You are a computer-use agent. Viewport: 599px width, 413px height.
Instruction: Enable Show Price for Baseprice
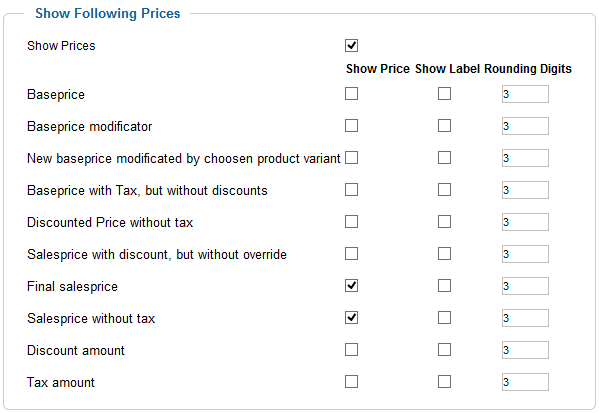(351, 94)
